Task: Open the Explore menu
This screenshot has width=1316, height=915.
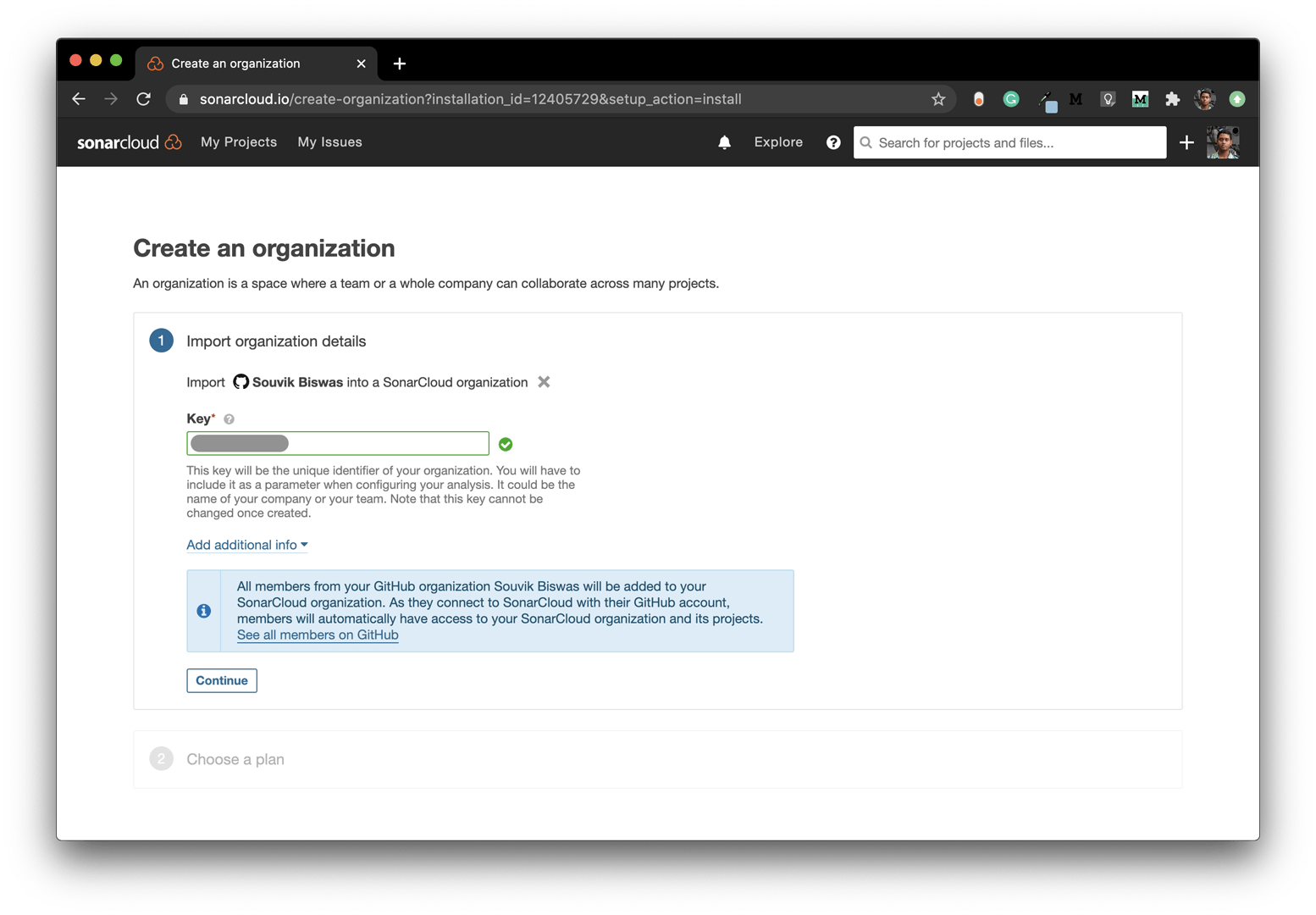Action: pyautogui.click(x=777, y=141)
